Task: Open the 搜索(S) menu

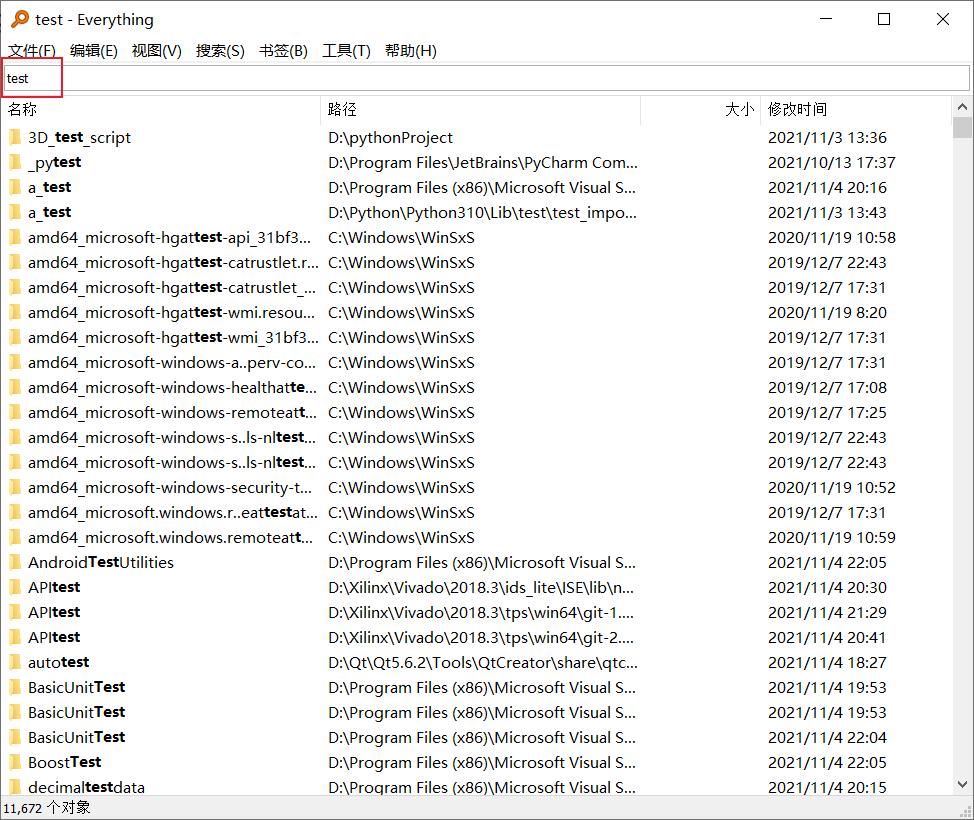Action: coord(219,50)
